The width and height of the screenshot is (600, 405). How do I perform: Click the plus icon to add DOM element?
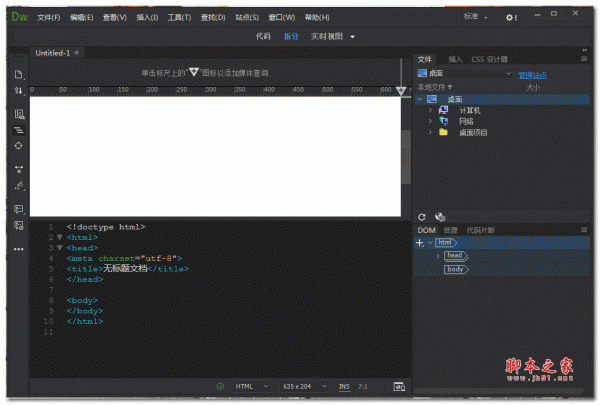coord(420,243)
